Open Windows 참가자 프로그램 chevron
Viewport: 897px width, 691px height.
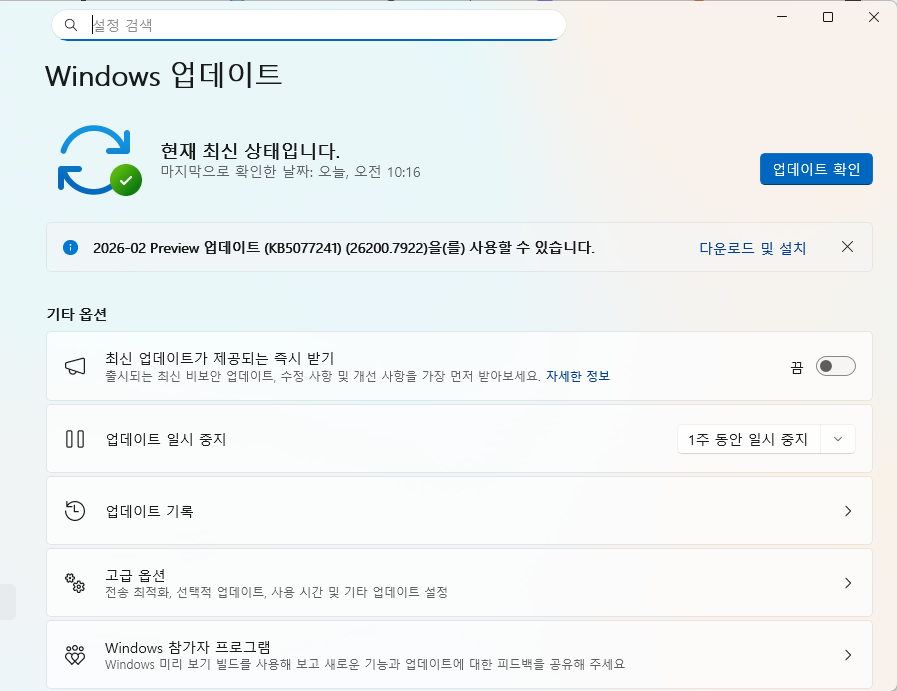[x=848, y=655]
